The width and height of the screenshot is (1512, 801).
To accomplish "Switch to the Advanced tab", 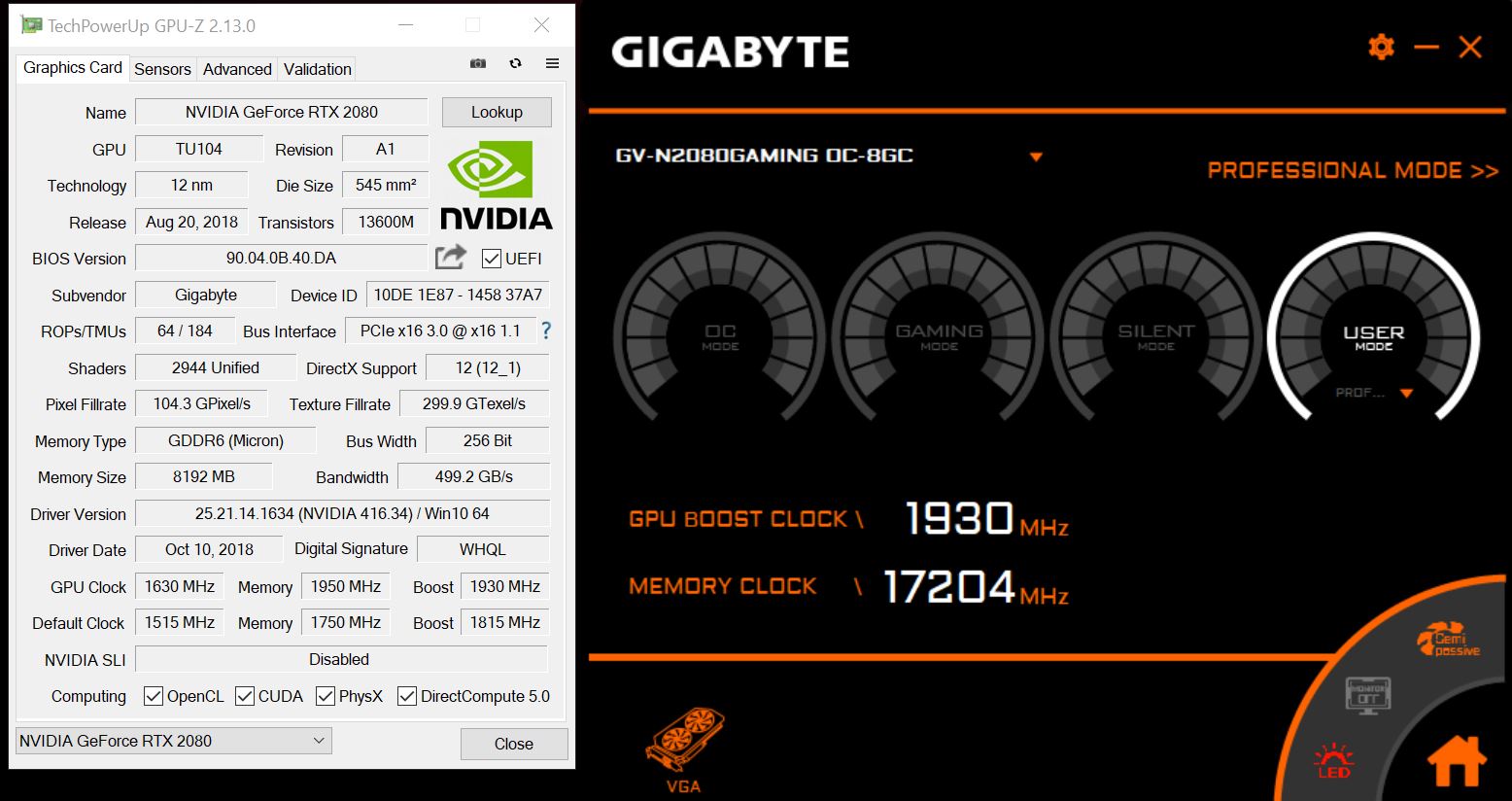I will pyautogui.click(x=237, y=69).
